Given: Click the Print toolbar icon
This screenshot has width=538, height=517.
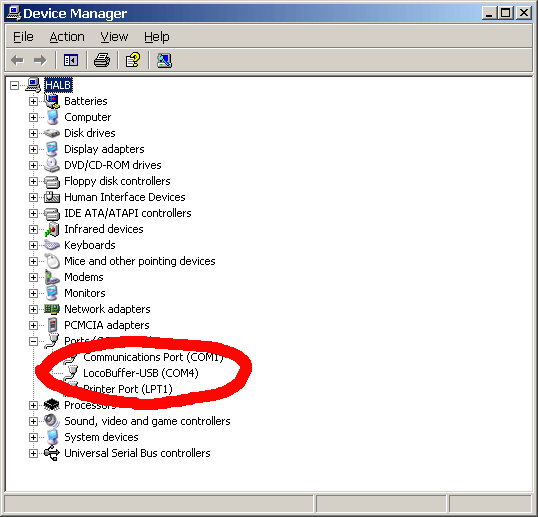Looking at the screenshot, I should coord(102,60).
